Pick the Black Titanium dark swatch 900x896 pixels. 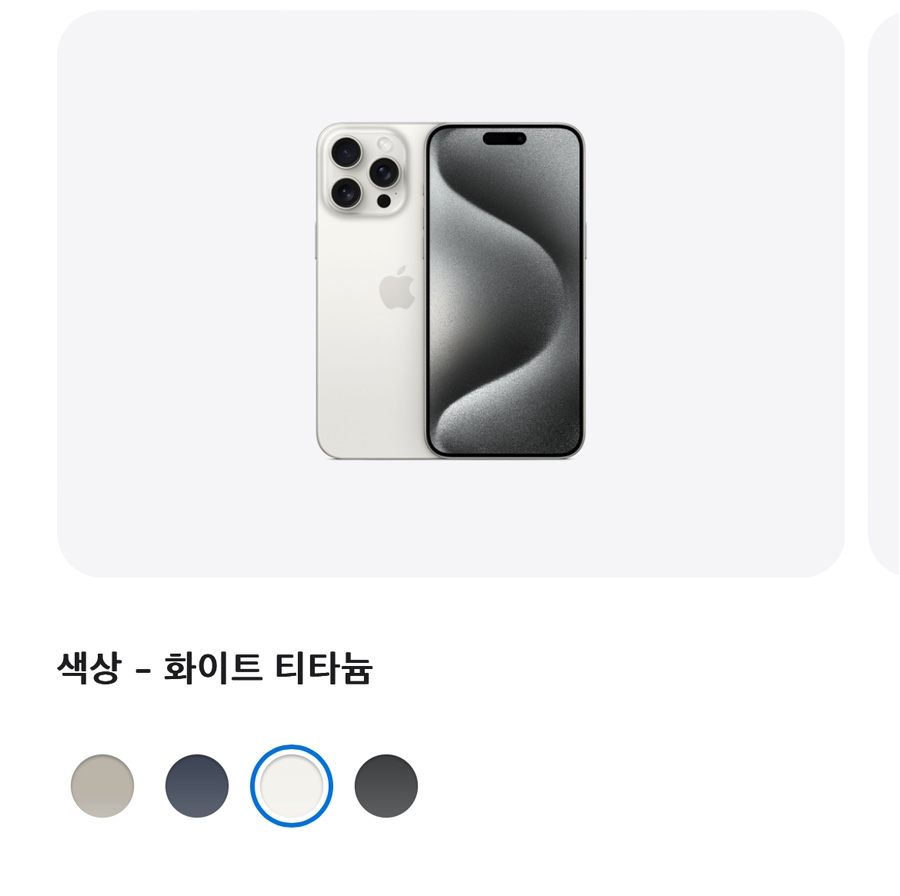coord(386,785)
